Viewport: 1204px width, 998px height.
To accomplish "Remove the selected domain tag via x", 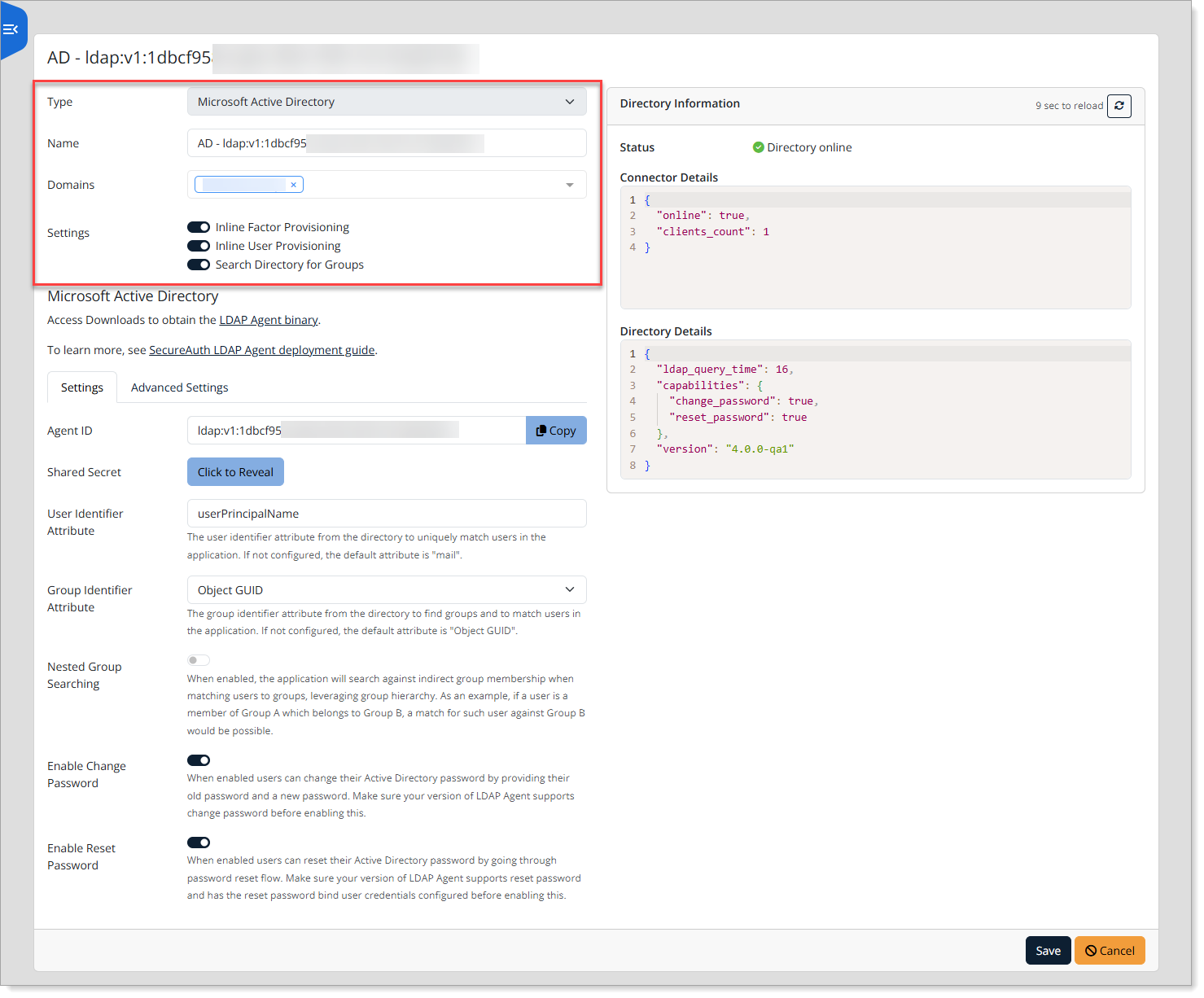I will 293,185.
